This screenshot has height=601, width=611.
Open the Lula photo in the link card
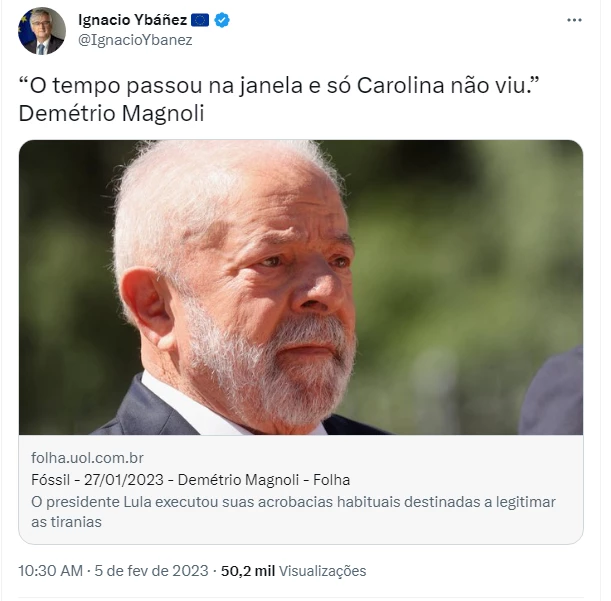click(301, 287)
